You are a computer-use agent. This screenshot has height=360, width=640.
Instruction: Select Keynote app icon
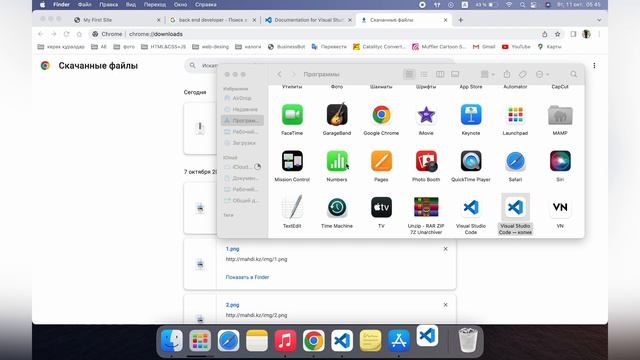[x=471, y=115]
